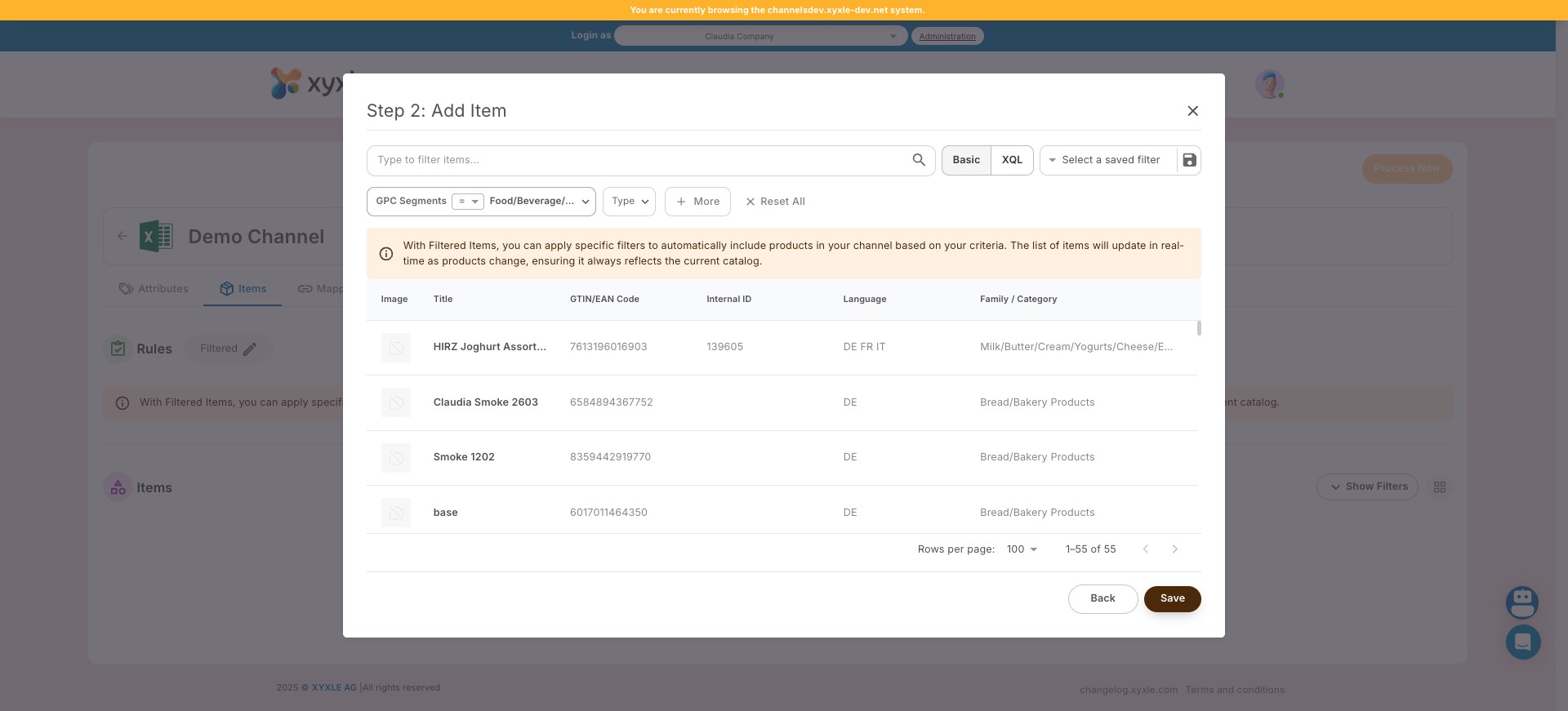
Task: Click the placeholder image for HIRZ Joghurt
Action: point(396,348)
